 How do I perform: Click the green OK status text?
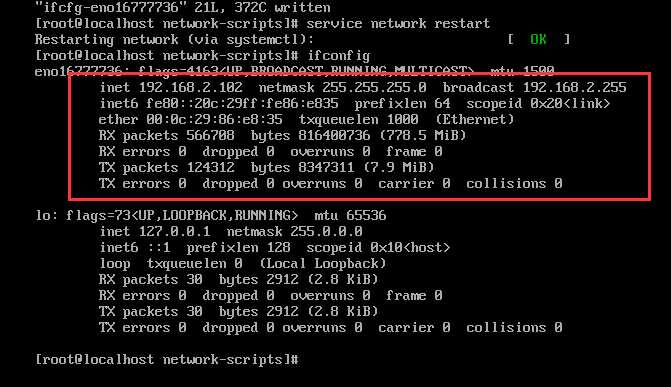pos(538,39)
